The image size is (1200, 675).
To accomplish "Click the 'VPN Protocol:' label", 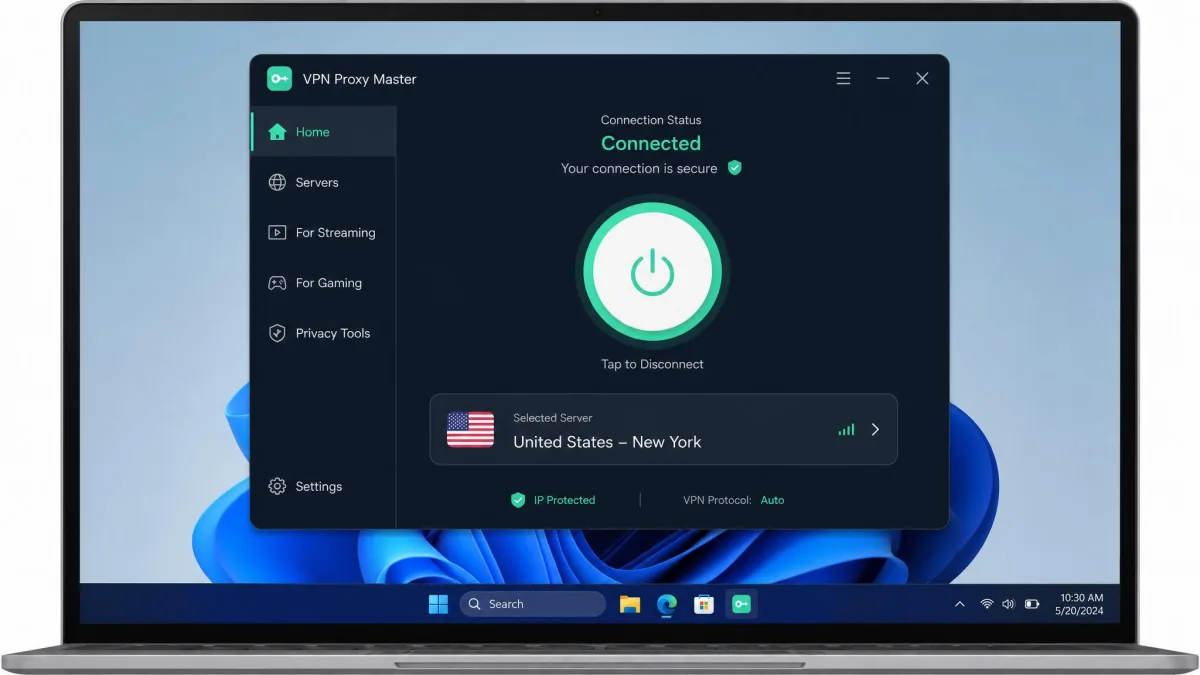I will point(717,500).
